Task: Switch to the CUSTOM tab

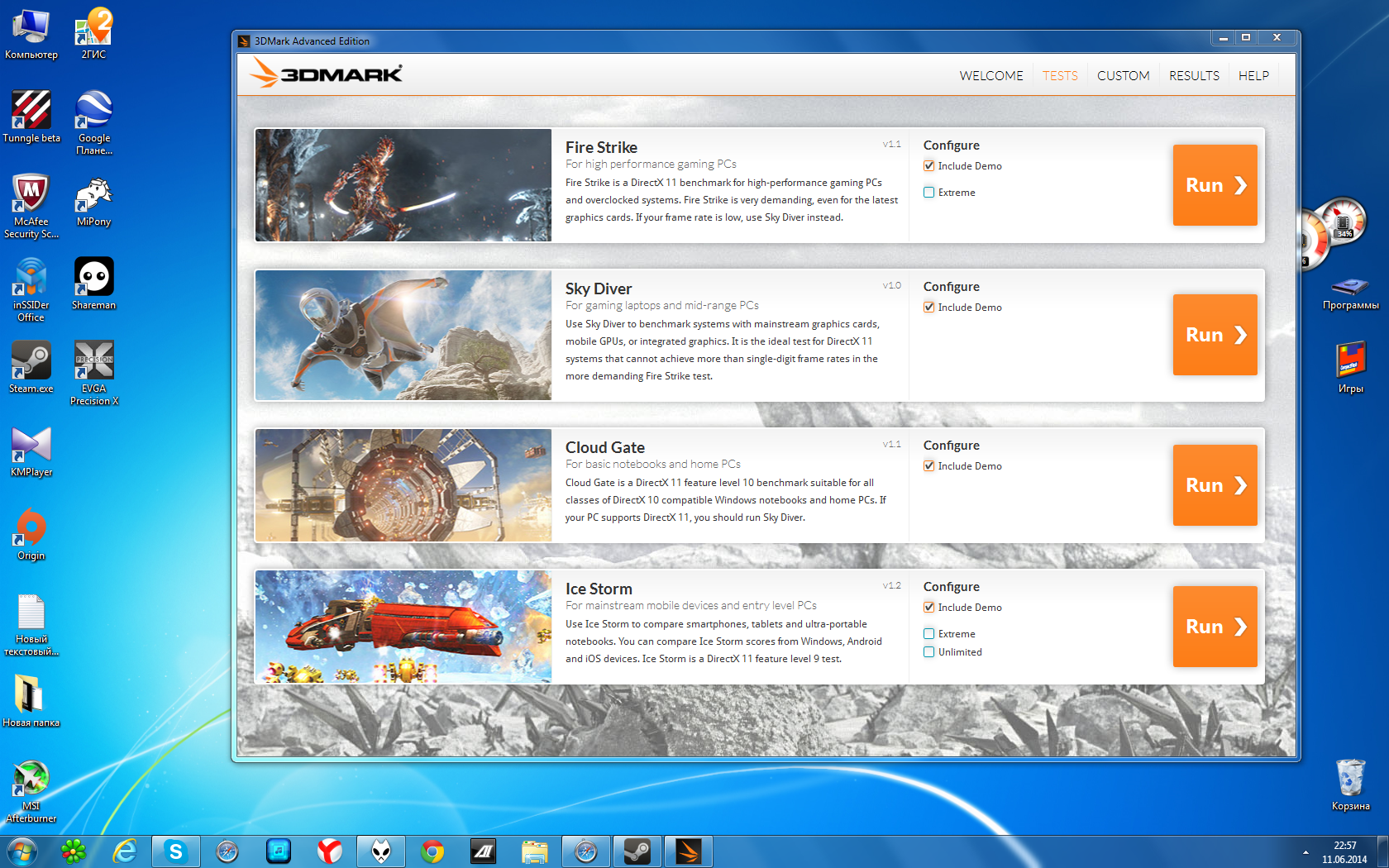Action: tap(1124, 76)
